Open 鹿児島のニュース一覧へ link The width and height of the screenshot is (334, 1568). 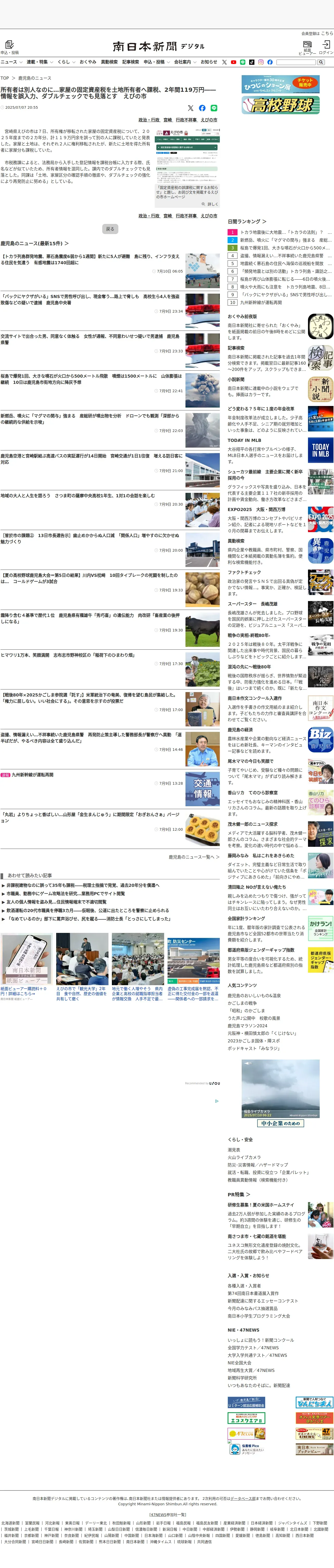[194, 857]
